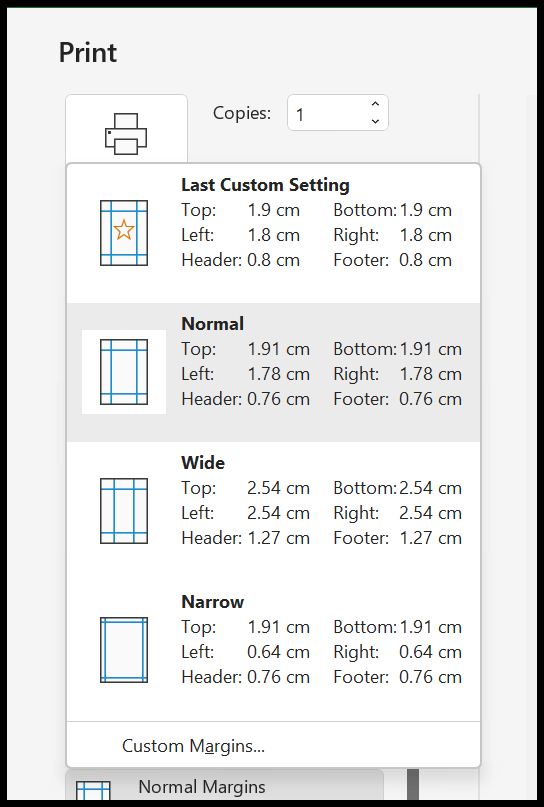544x807 pixels.
Task: Select the Last Custom Setting star margin icon
Action: click(x=124, y=233)
